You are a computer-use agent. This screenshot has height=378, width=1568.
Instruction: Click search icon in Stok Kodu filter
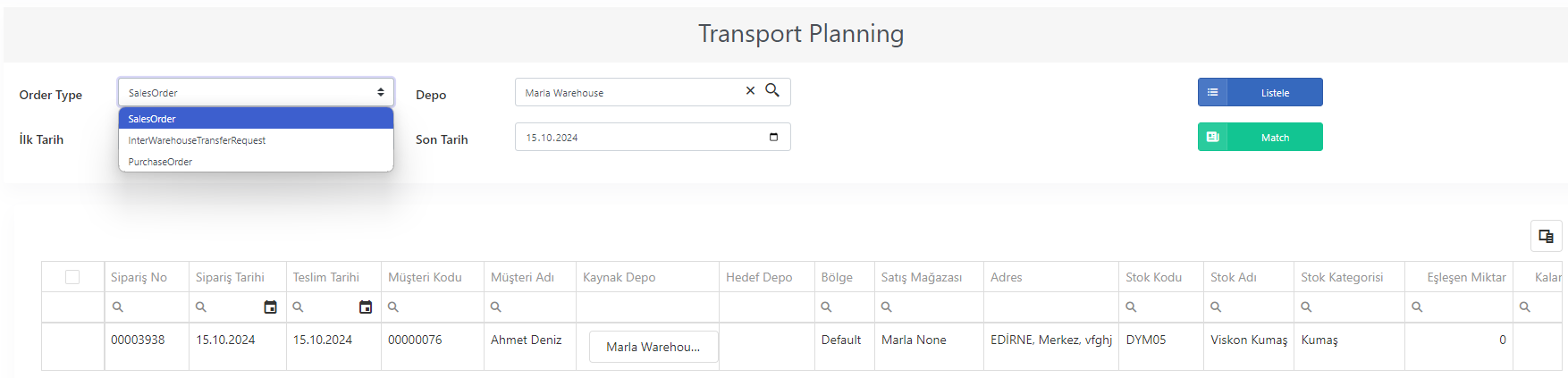pyautogui.click(x=1131, y=307)
